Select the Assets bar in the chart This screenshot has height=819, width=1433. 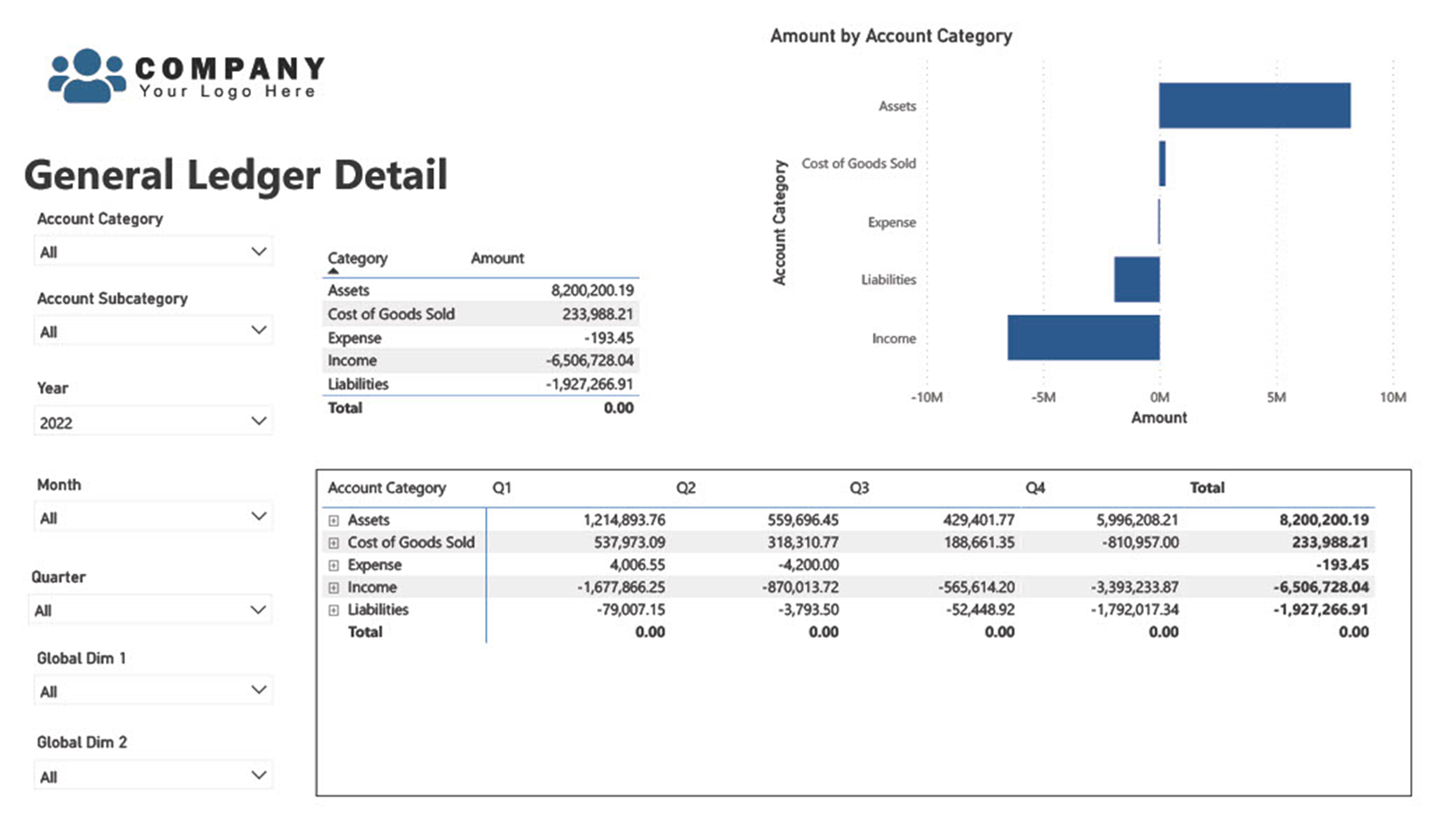(1254, 106)
